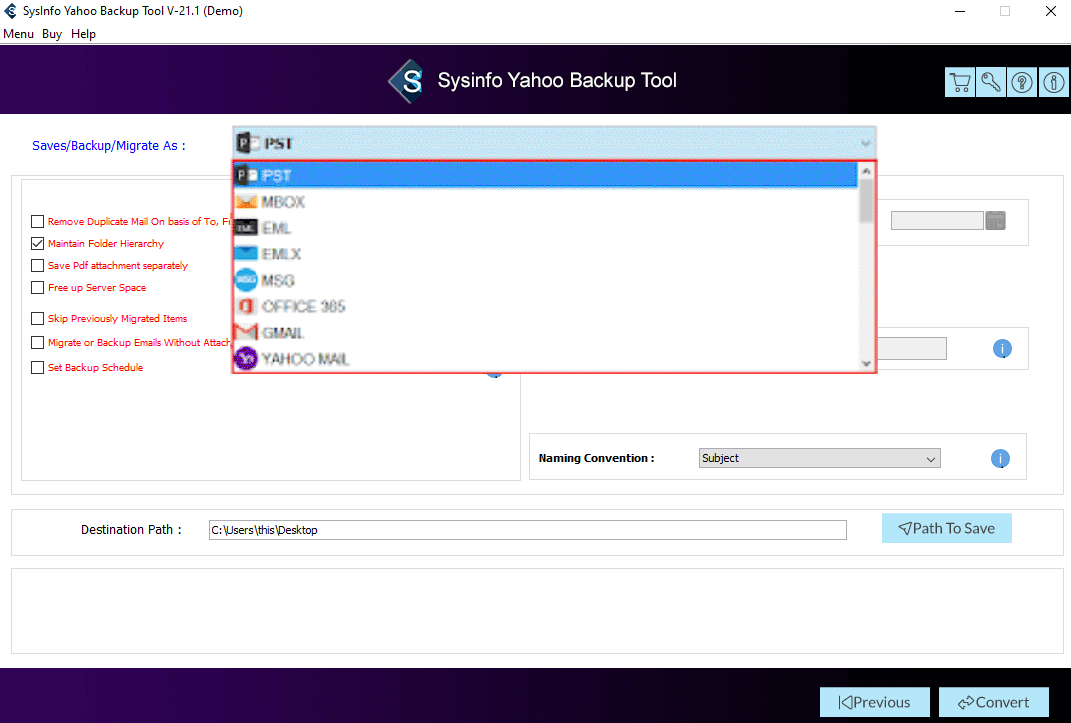This screenshot has height=723, width=1071.
Task: Select PST format in dropdown list
Action: point(545,175)
